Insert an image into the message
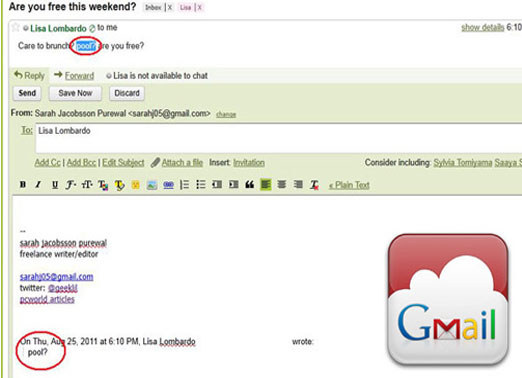The image size is (522, 378). tap(152, 185)
